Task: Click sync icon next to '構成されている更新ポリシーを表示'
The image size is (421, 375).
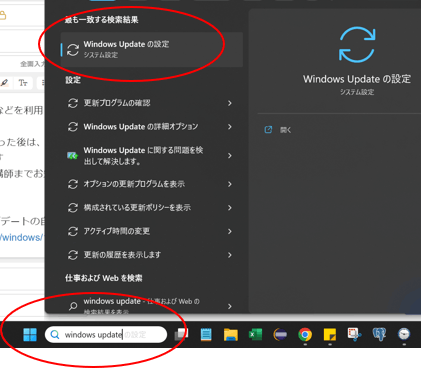Action: 73,208
